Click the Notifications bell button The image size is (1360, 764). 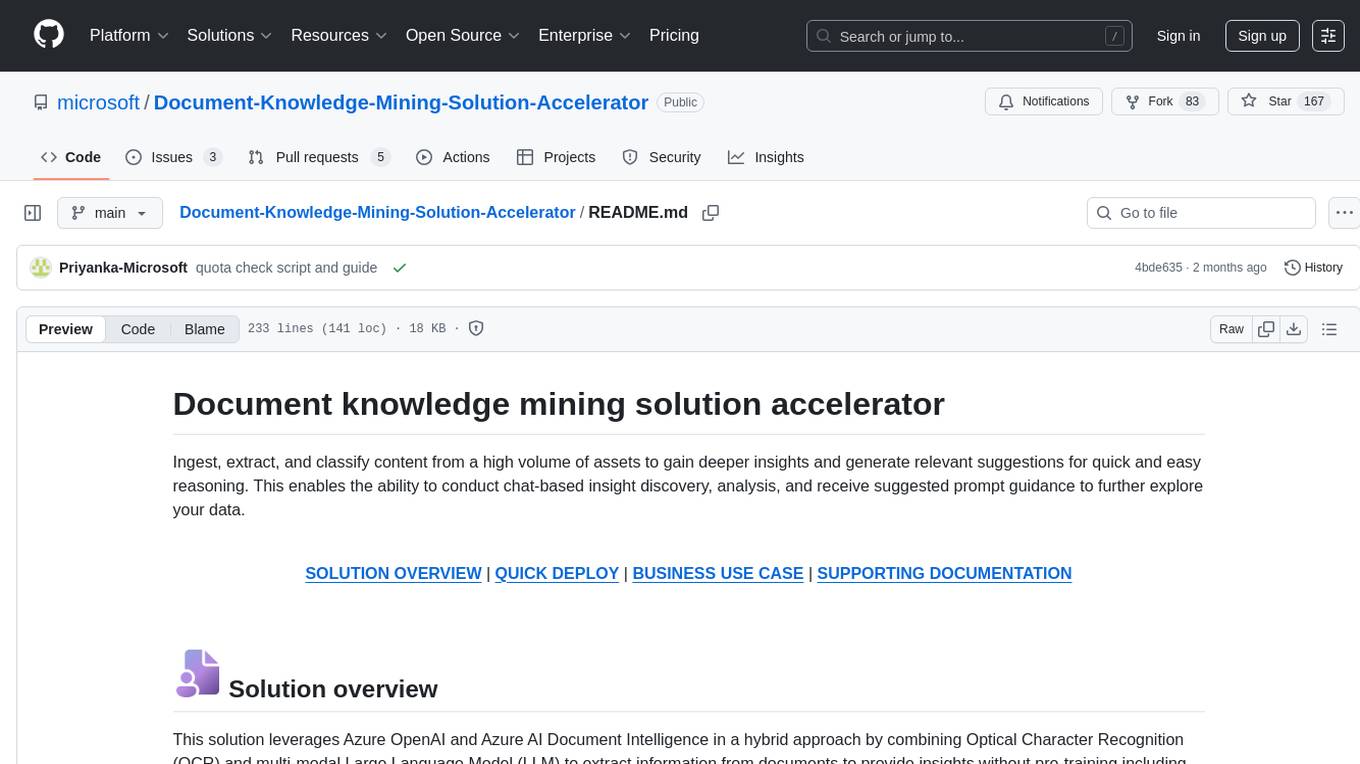tap(1044, 102)
